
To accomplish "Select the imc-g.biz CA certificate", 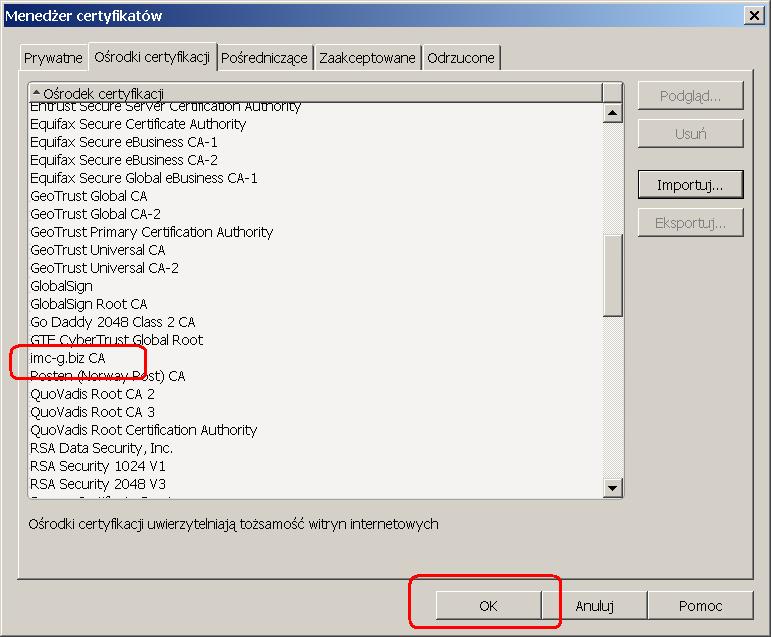I will tap(68, 358).
